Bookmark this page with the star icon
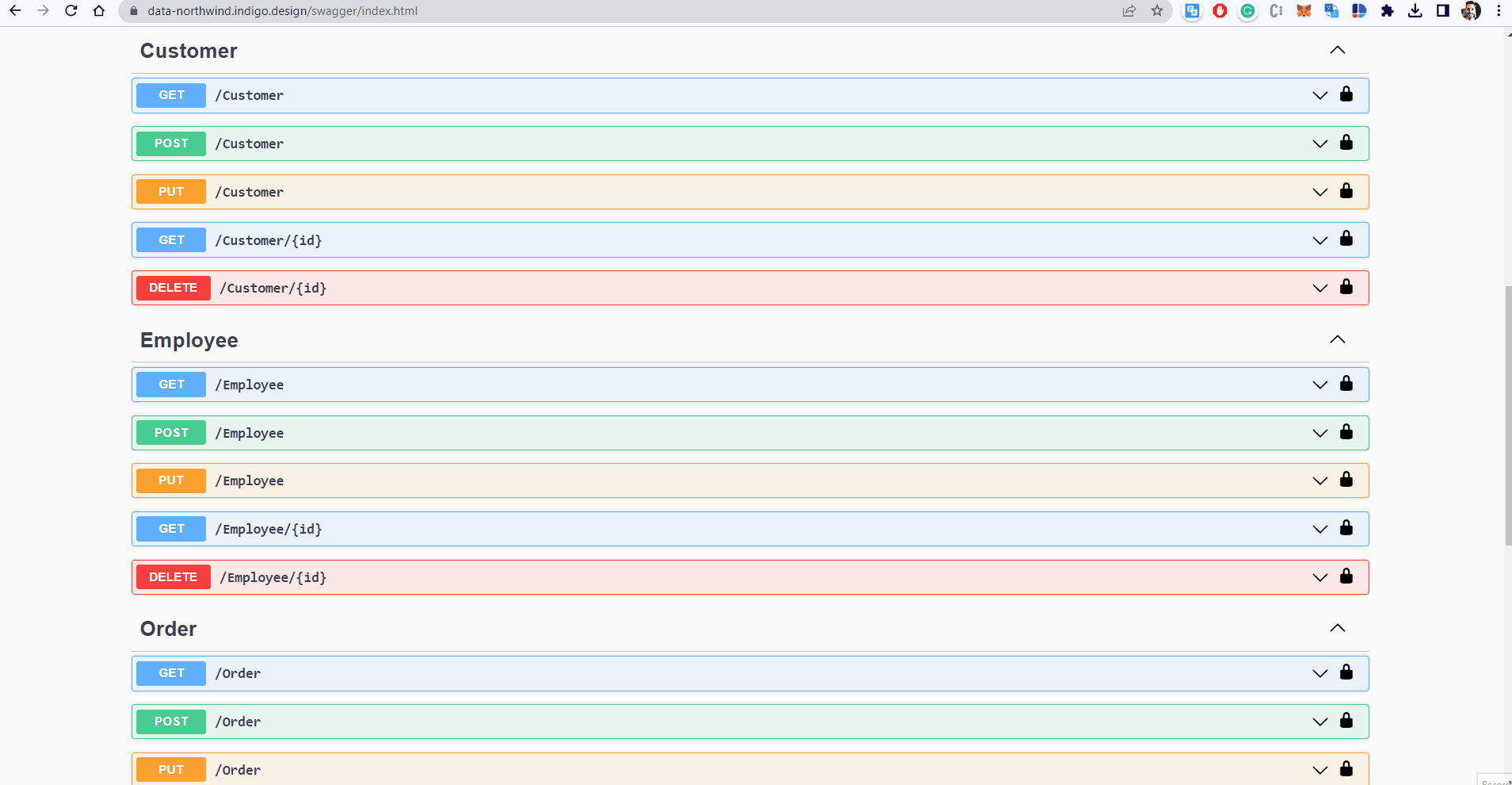Screen dimensions: 1512x785 coord(1157,11)
